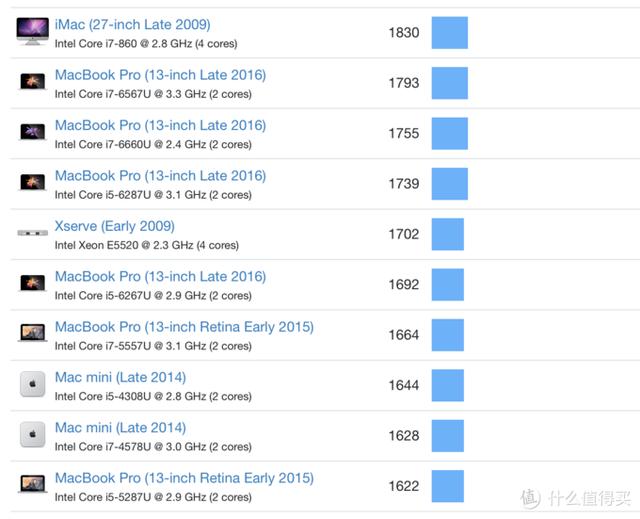Click the MacBook Pro thumbnail in i7-6567U row
This screenshot has height=519, width=640.
point(33,82)
